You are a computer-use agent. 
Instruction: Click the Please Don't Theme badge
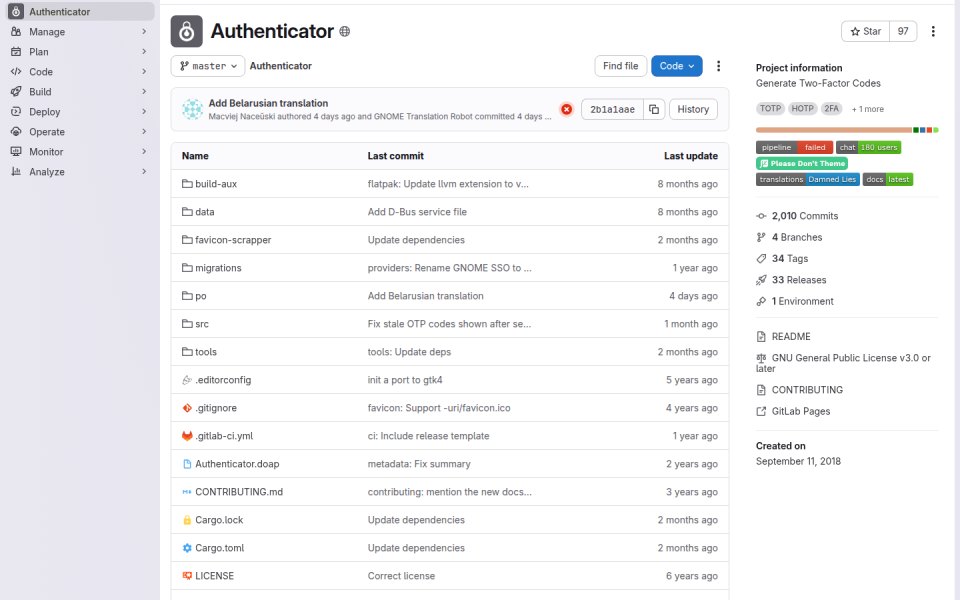(x=801, y=163)
